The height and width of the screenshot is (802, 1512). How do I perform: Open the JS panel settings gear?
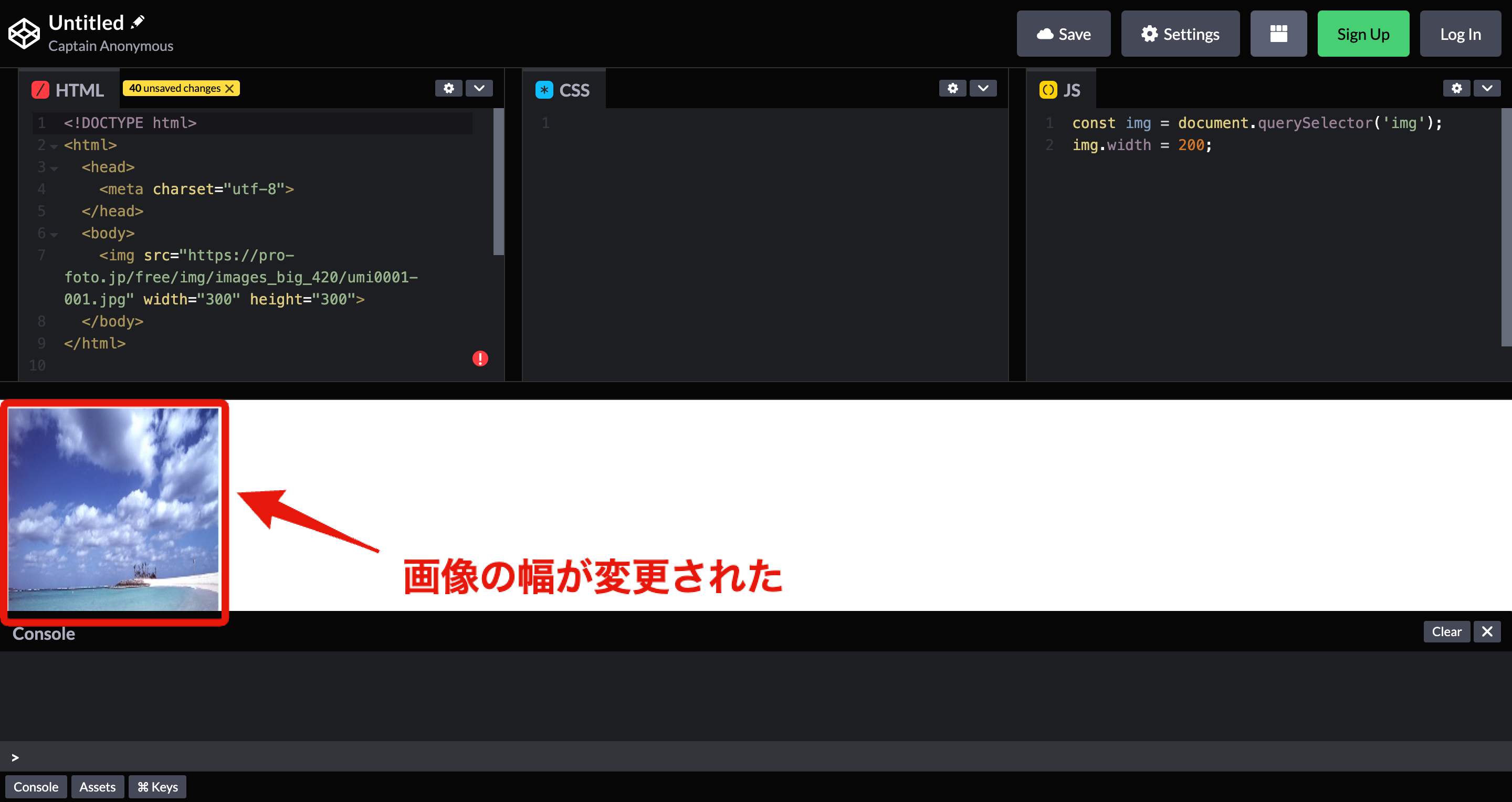pos(1456,88)
